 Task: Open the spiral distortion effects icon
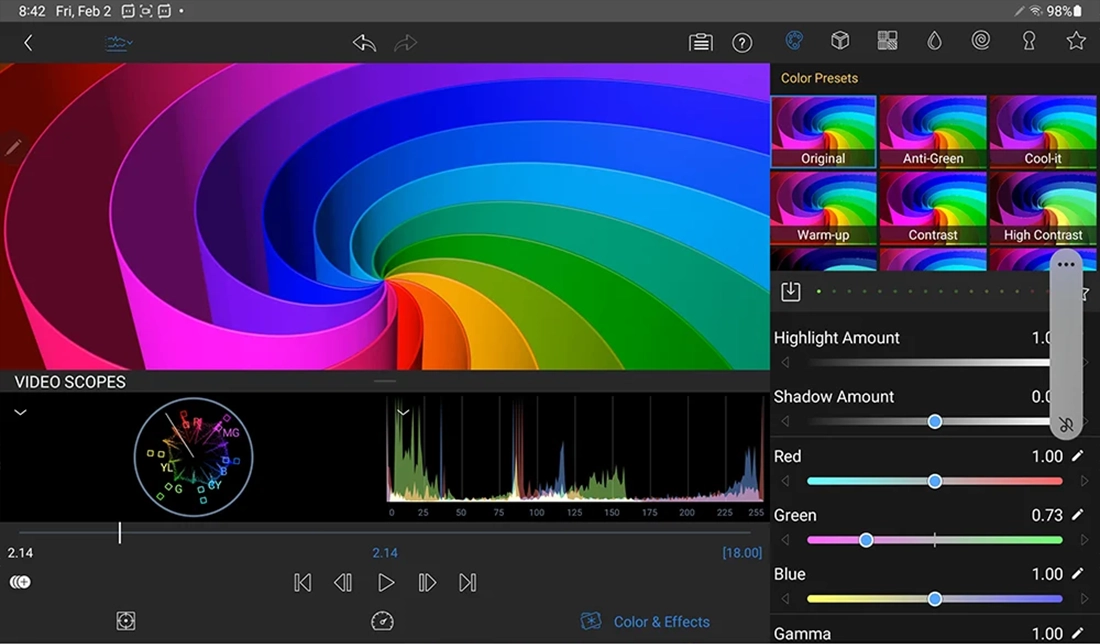pyautogui.click(x=981, y=40)
